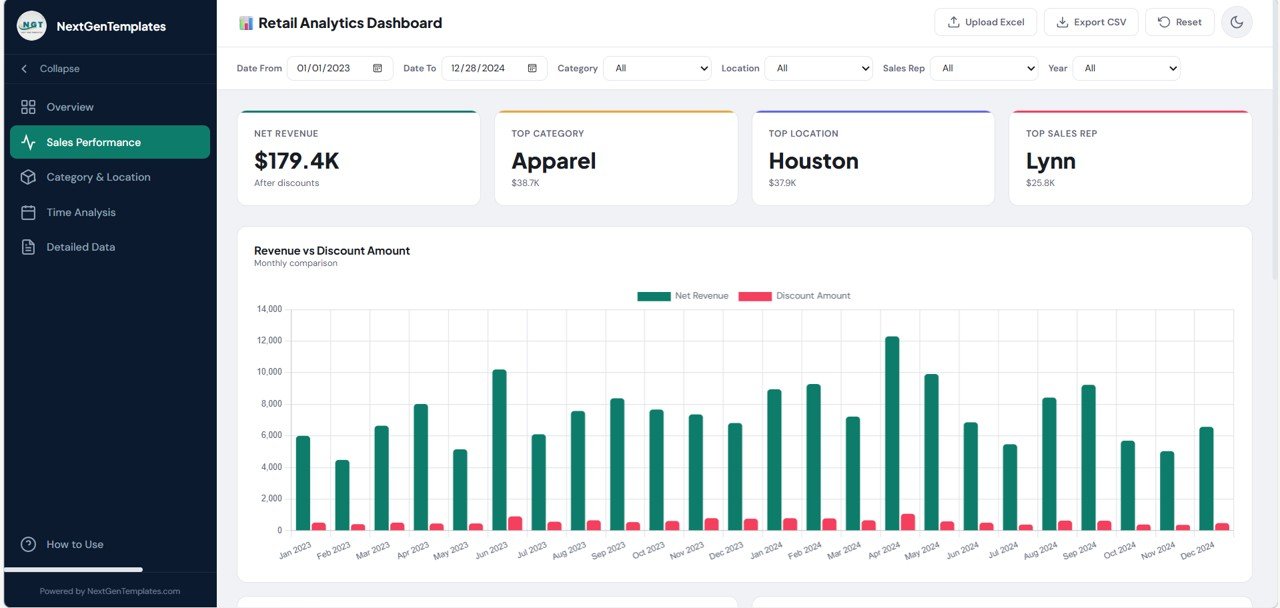Open the Date From calendar picker icon
The height and width of the screenshot is (608, 1280).
pyautogui.click(x=376, y=68)
